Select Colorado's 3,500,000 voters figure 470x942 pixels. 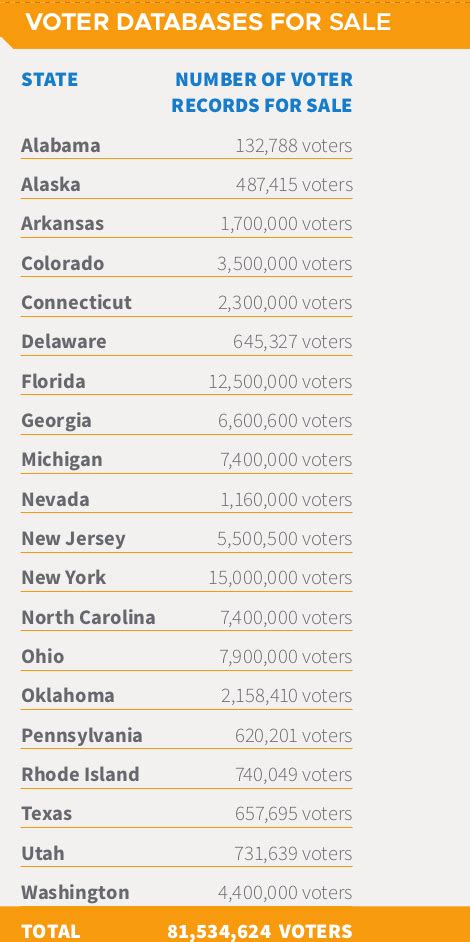(x=285, y=263)
